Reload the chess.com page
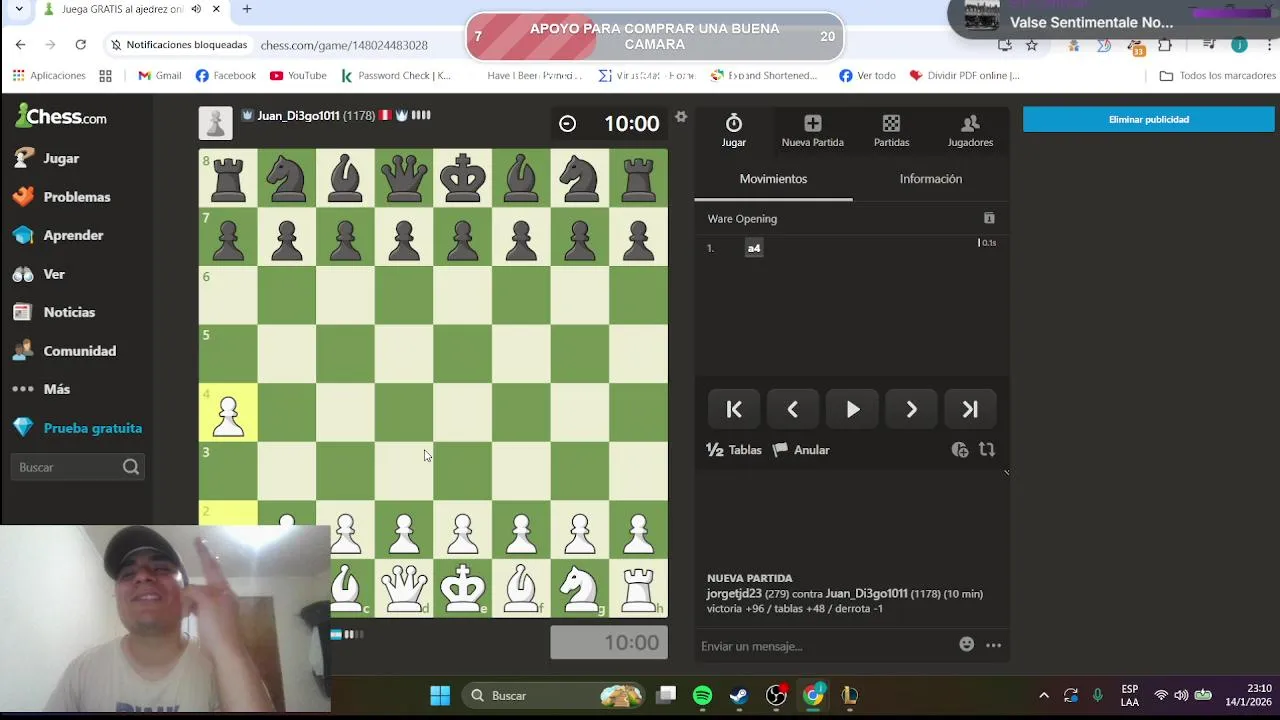Screen dimensions: 1280x720 [81, 45]
